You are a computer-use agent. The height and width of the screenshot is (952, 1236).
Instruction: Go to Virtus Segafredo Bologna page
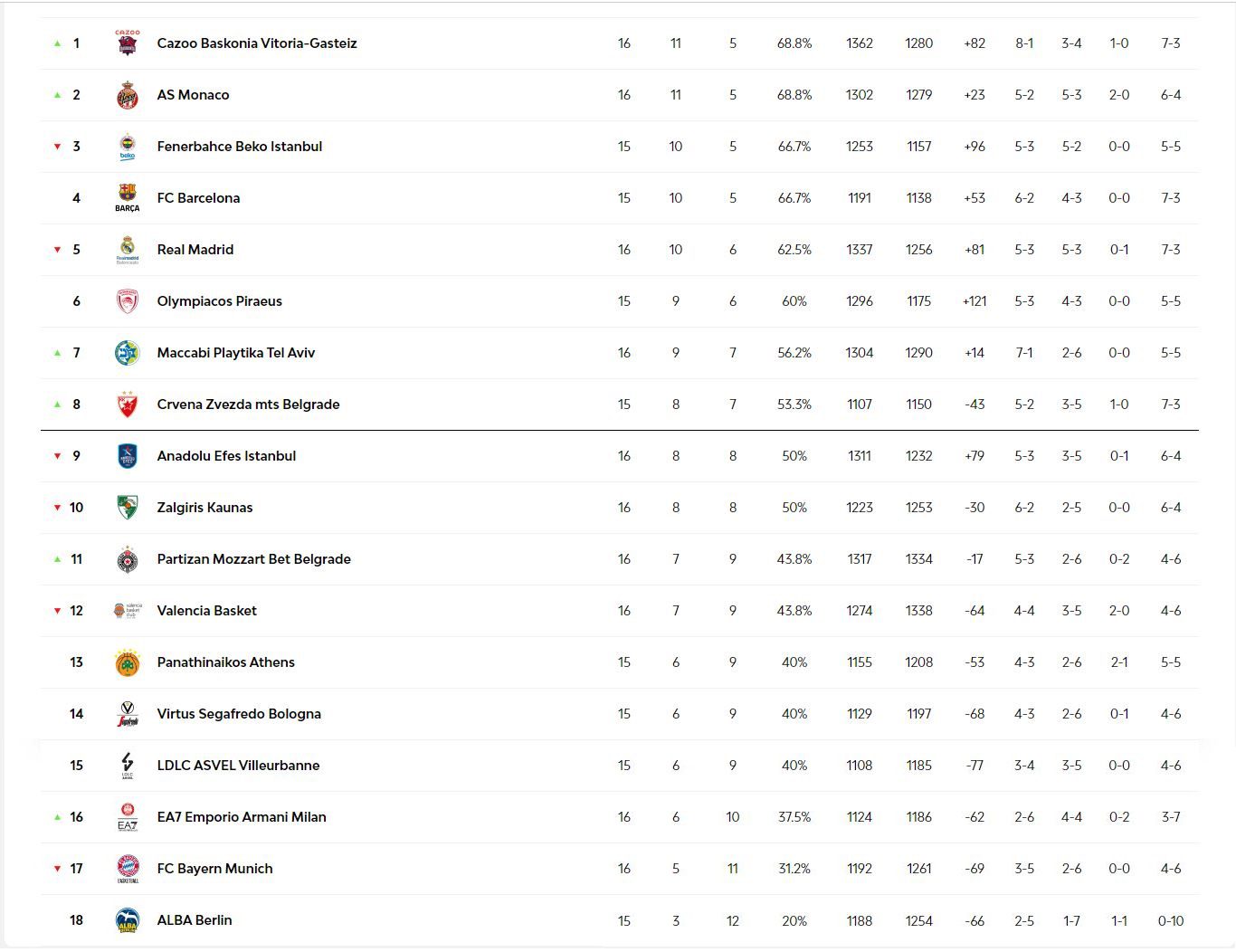click(x=239, y=714)
